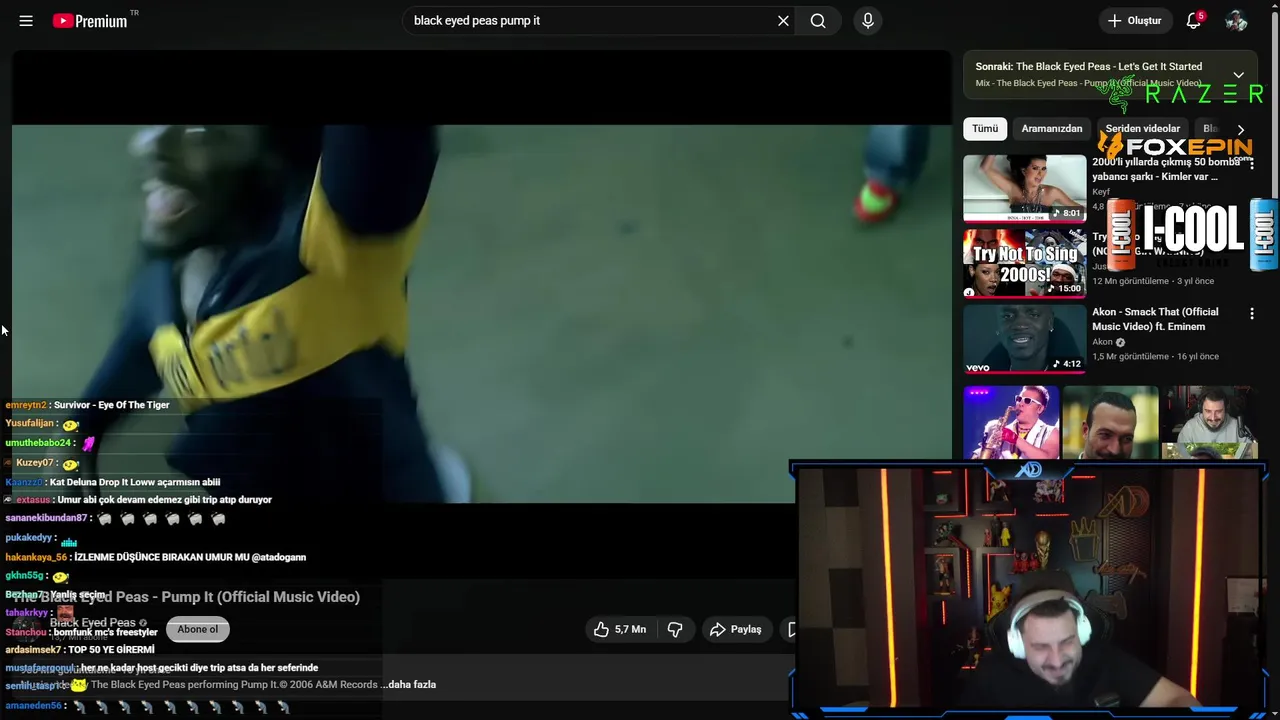Open the Oluştur create button
This screenshot has height=720, width=1280.
coord(1135,20)
